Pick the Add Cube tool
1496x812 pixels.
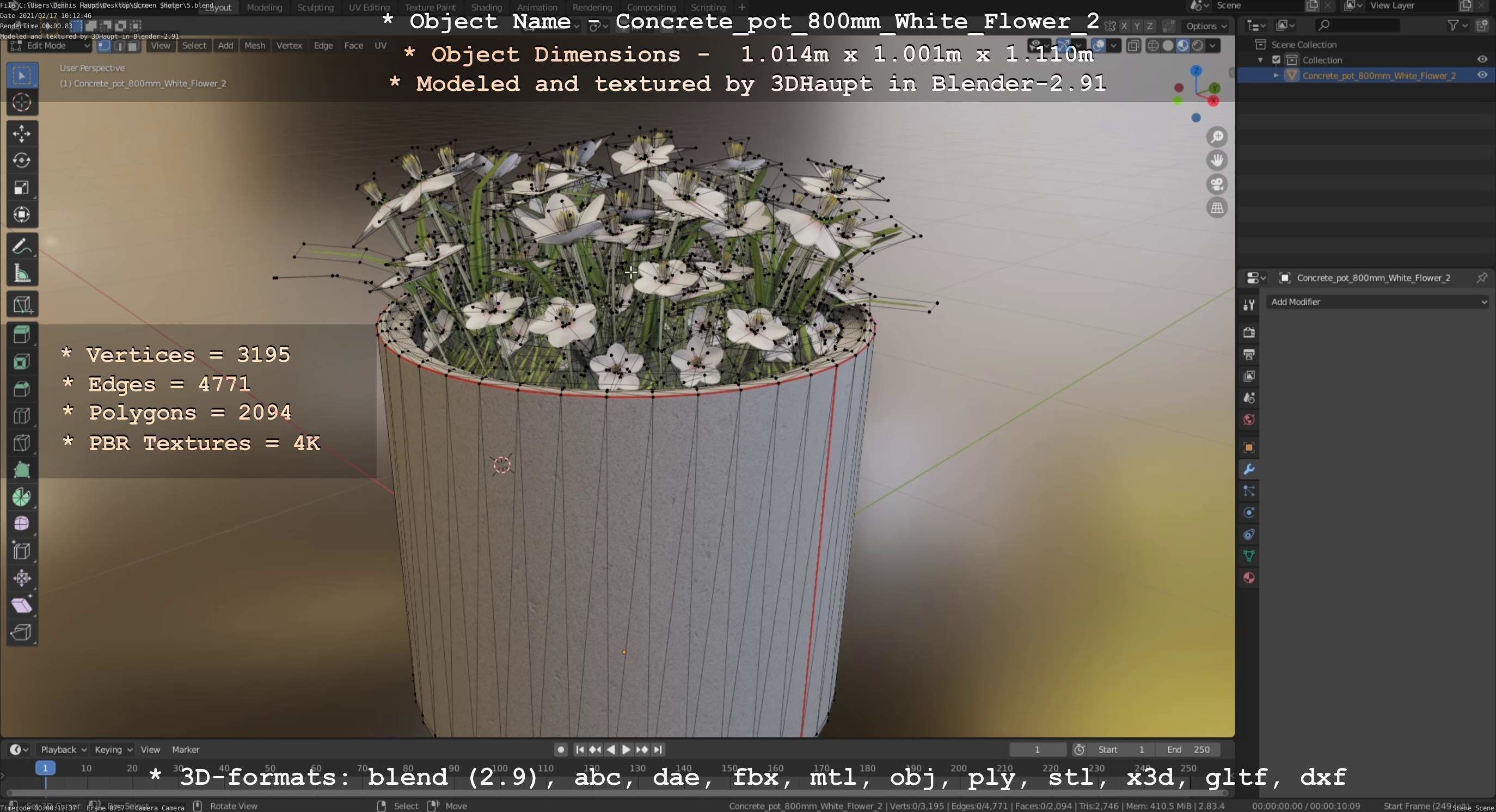[x=22, y=304]
